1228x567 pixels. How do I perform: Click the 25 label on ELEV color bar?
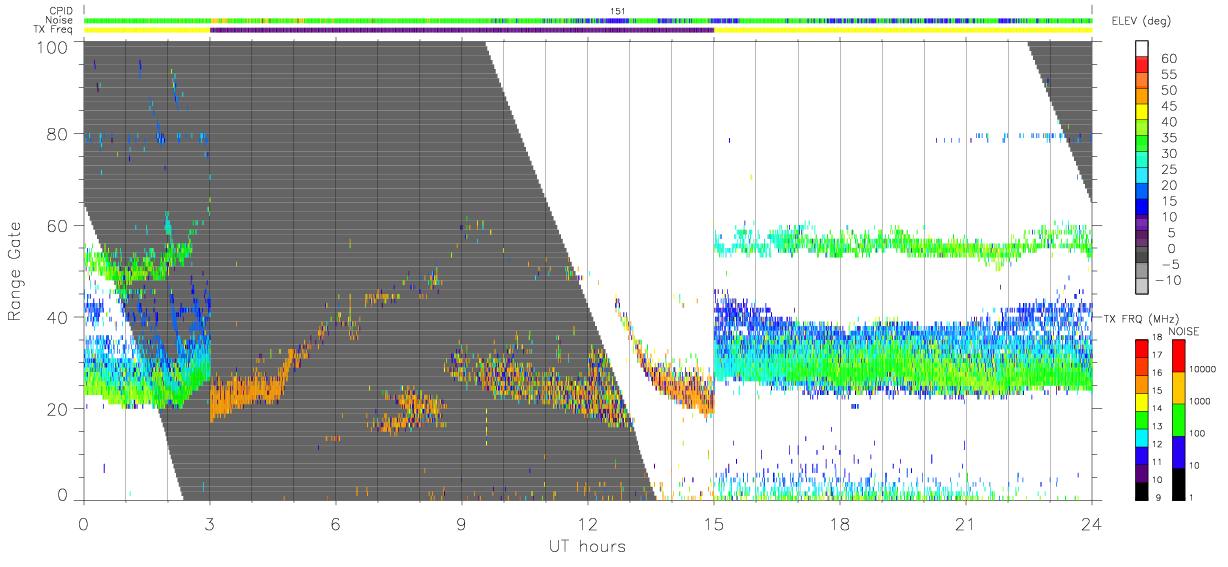click(1168, 170)
